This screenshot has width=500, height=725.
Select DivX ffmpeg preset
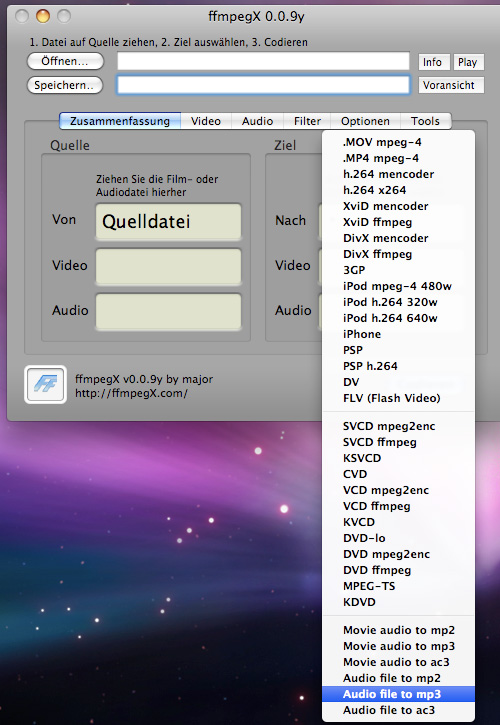pyautogui.click(x=398, y=254)
